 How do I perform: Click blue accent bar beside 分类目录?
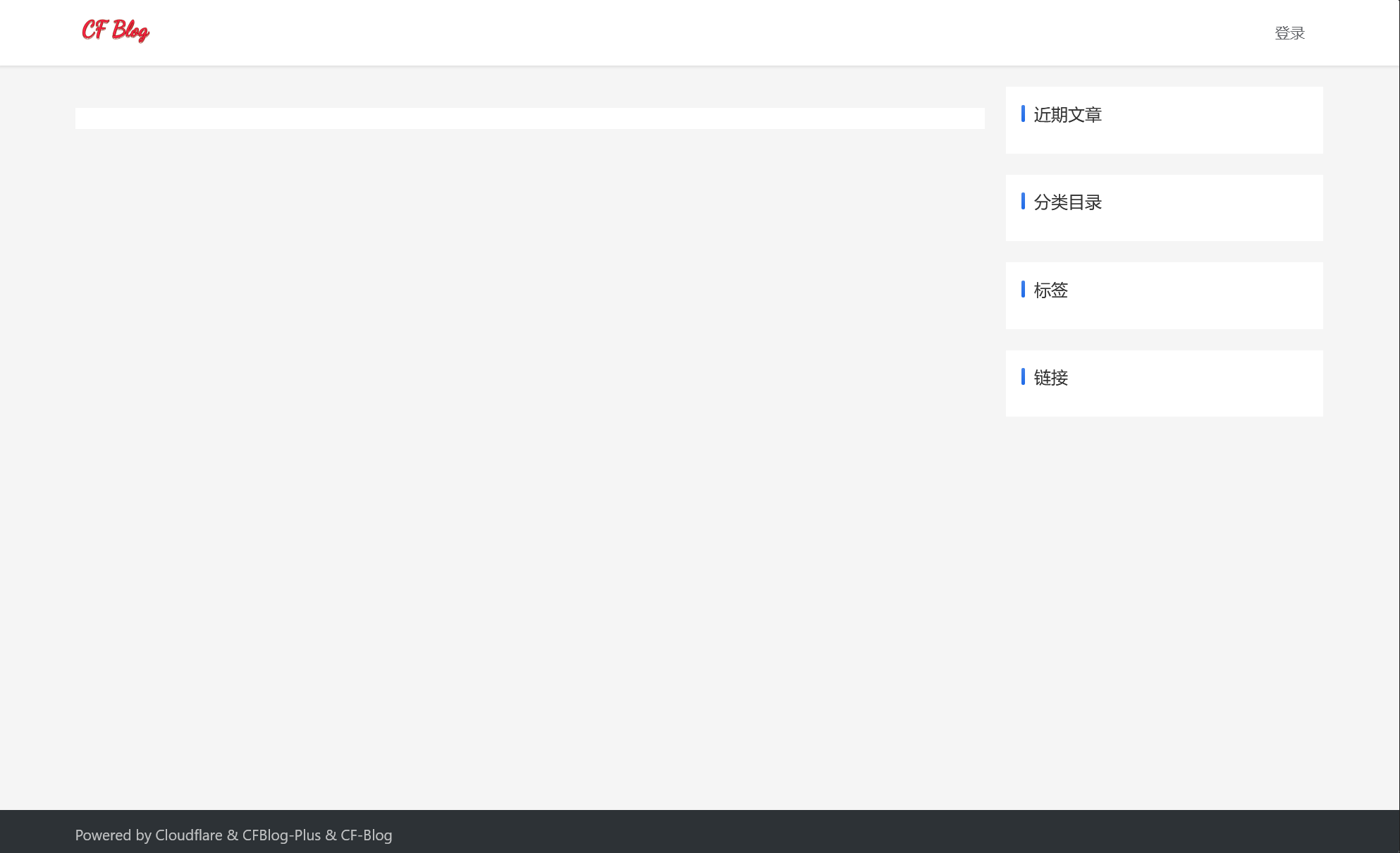click(1023, 201)
